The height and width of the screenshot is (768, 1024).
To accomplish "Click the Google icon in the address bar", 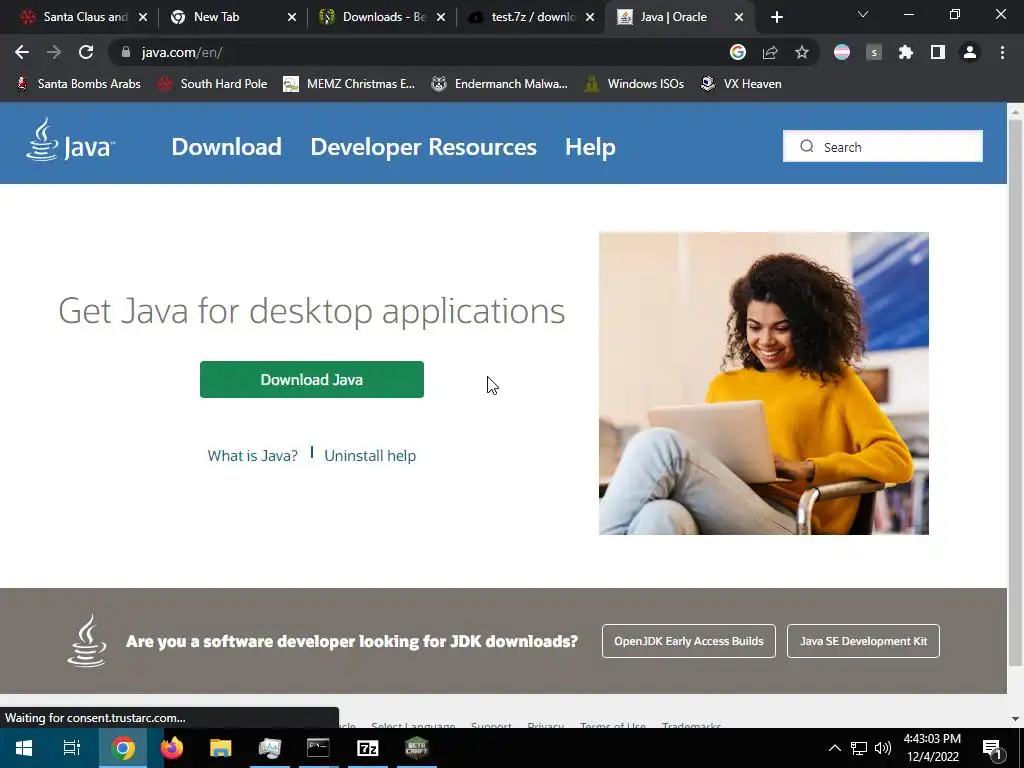I will [738, 52].
